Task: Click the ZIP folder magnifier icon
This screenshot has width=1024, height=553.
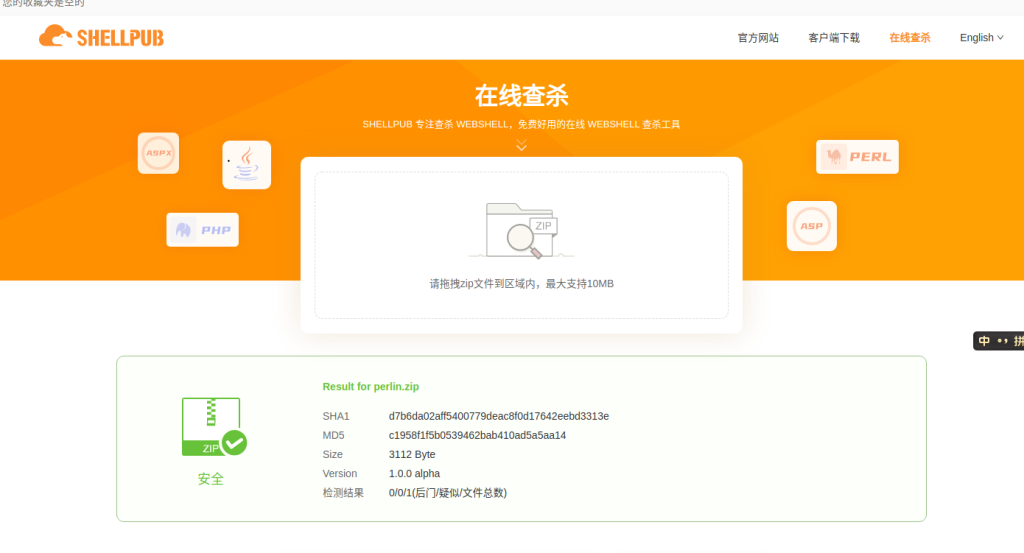Action: coord(521,230)
